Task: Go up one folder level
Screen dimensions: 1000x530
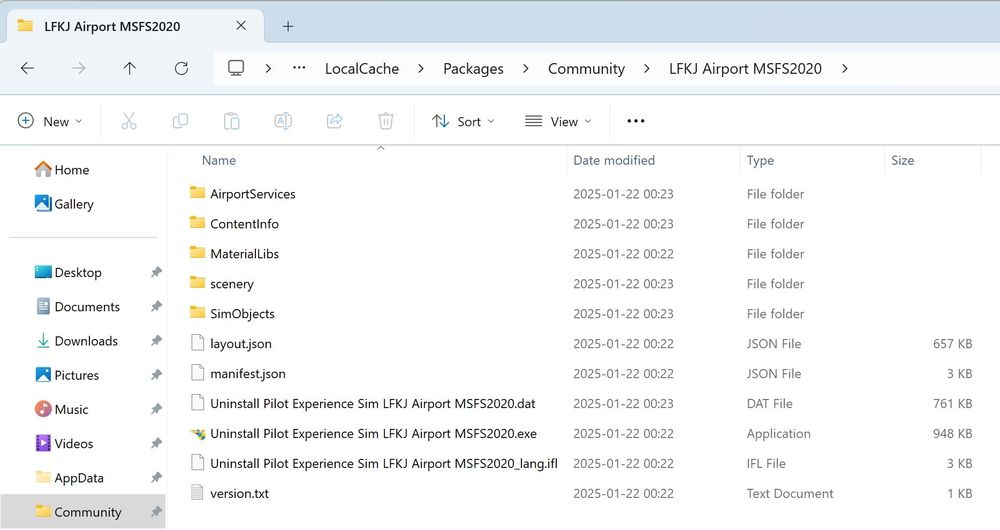Action: 129,68
